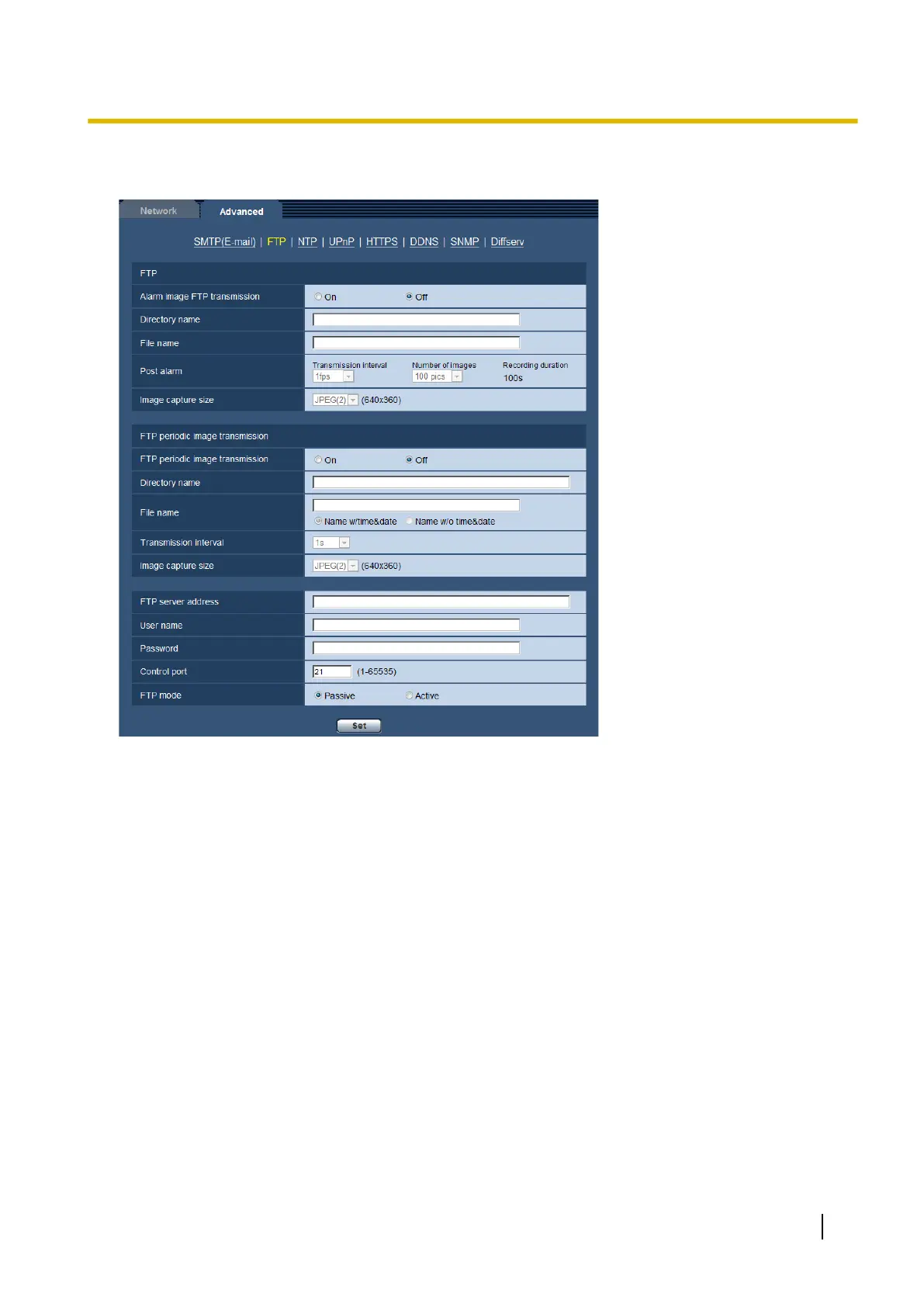Click the Set button
The image size is (924, 1307).
coord(359,726)
